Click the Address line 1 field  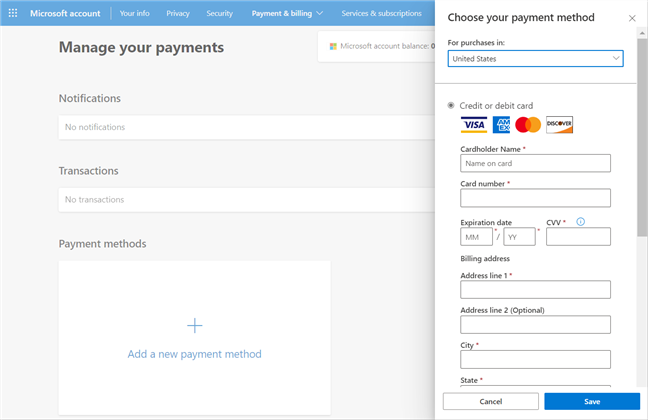(535, 289)
